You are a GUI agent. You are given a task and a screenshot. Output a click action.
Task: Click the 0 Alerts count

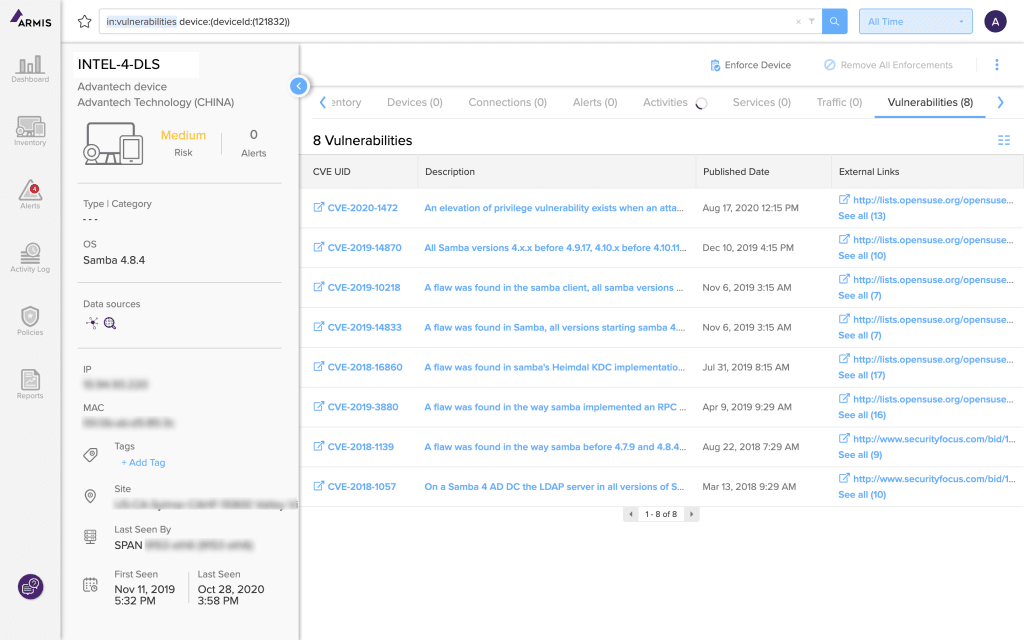[253, 143]
